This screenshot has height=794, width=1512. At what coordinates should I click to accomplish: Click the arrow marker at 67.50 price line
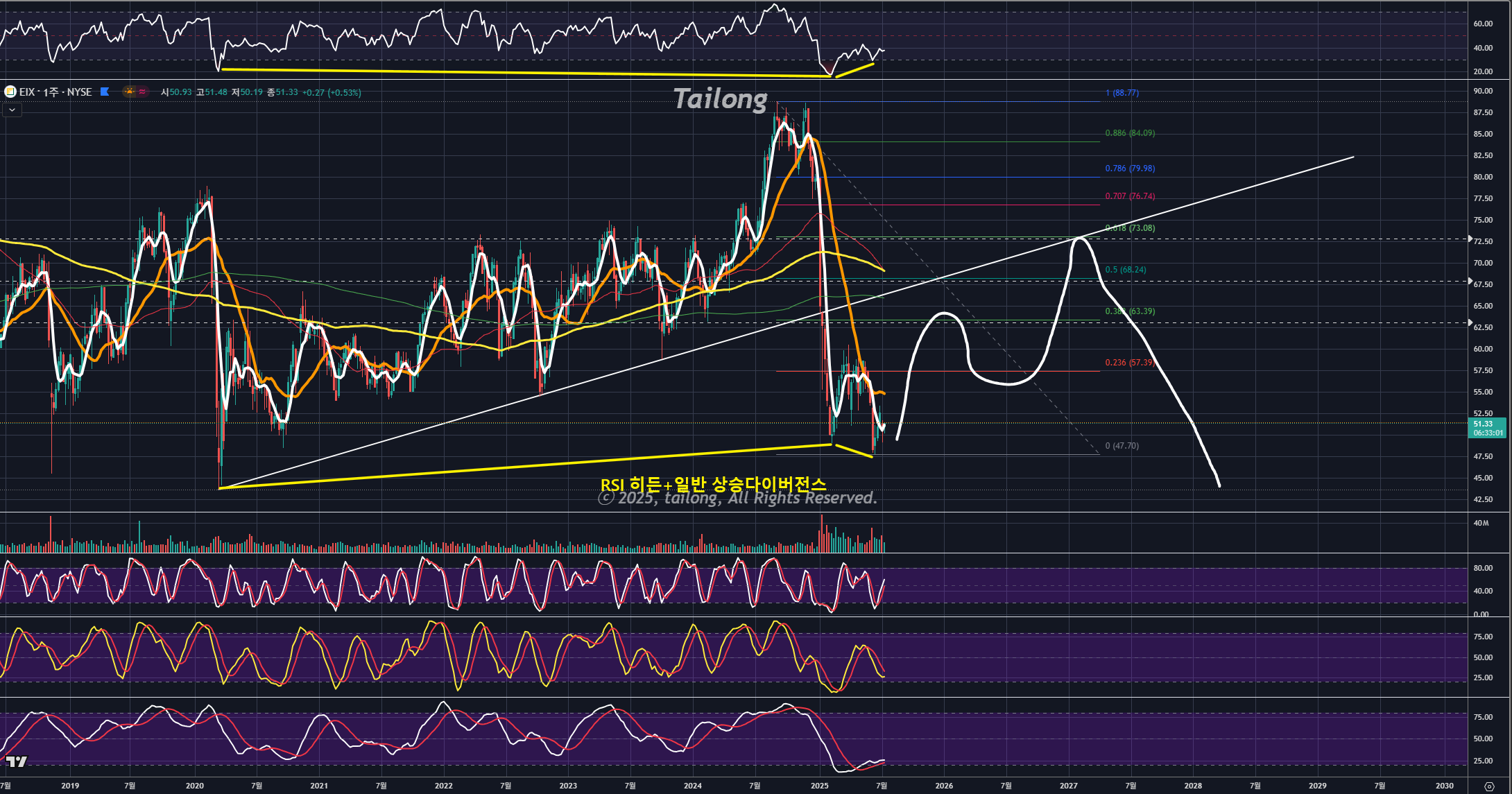pyautogui.click(x=1471, y=281)
